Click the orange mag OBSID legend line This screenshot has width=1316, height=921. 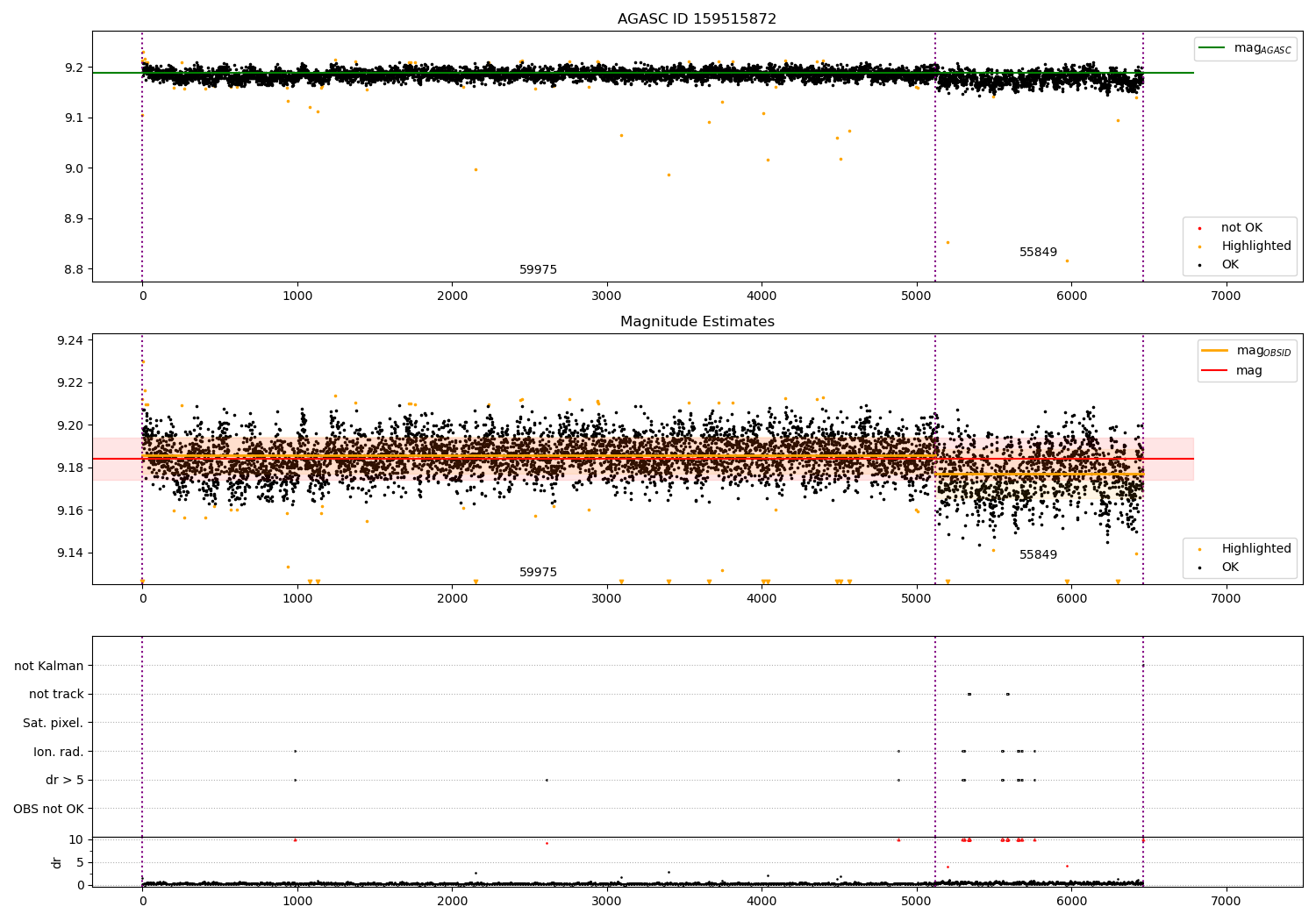coord(1215,351)
